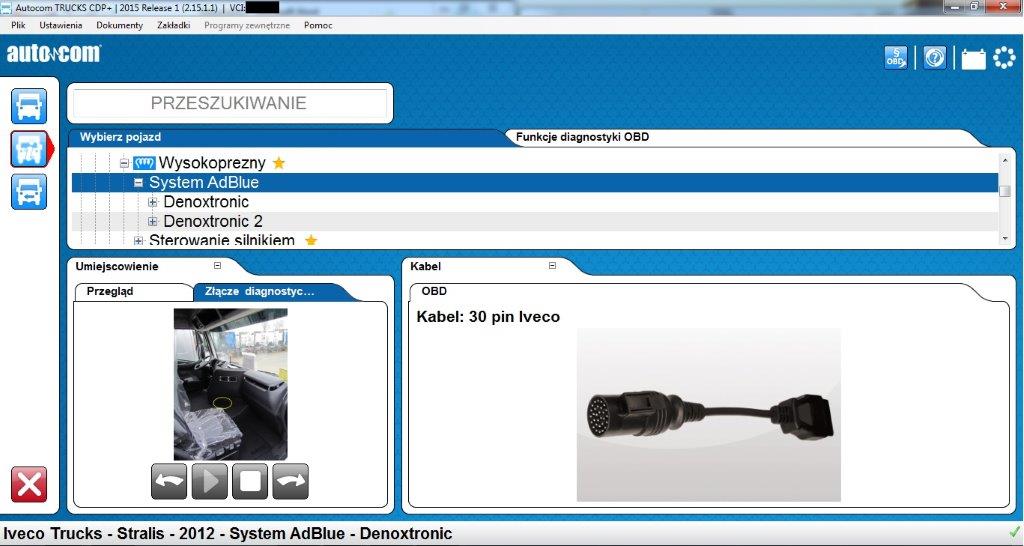This screenshot has height=546, width=1024.
Task: Select the Wybierz pojazd tab
Action: [x=120, y=137]
